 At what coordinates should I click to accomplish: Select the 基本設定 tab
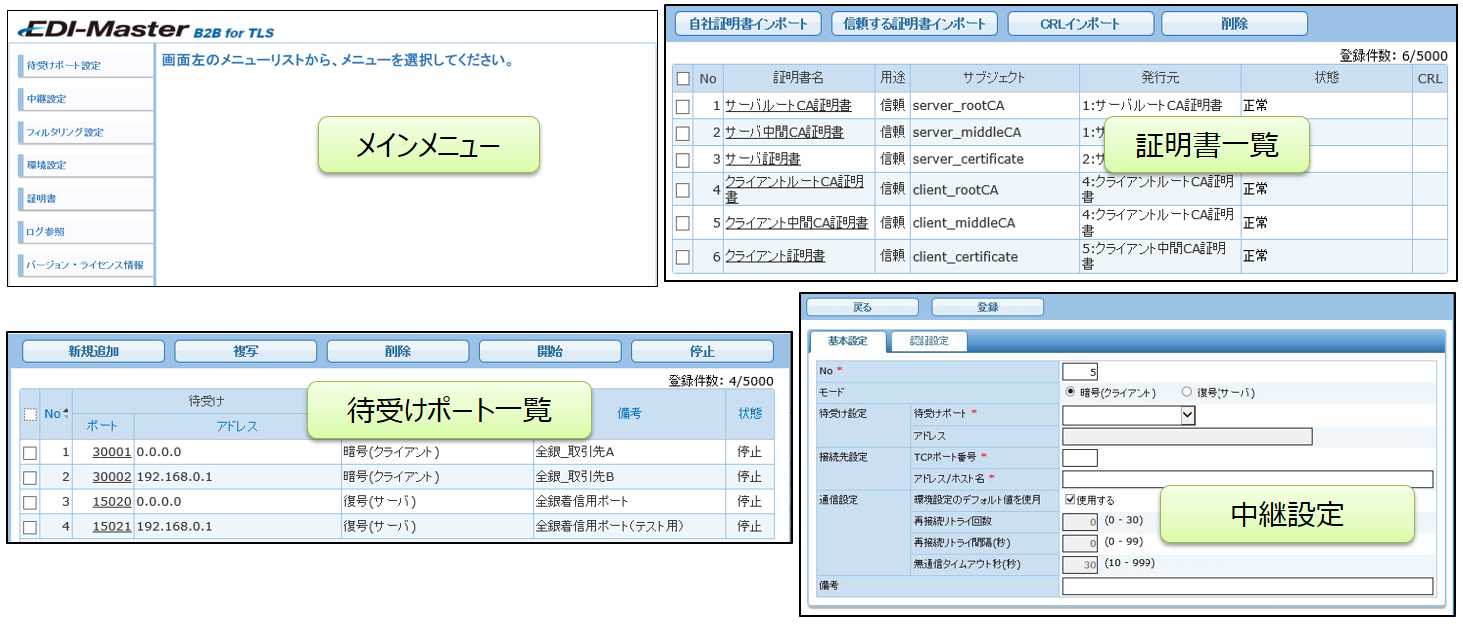847,341
